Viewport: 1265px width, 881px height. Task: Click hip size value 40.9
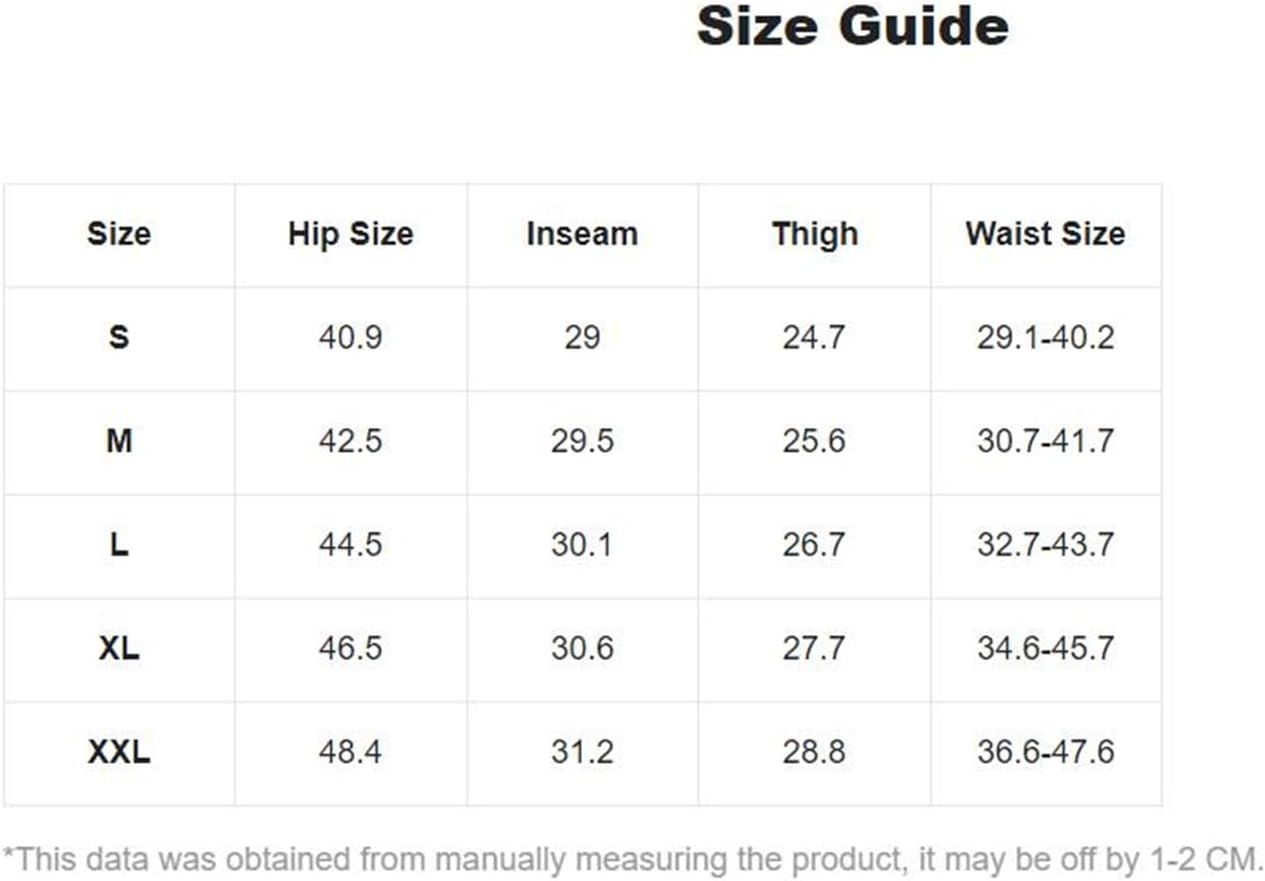click(350, 337)
